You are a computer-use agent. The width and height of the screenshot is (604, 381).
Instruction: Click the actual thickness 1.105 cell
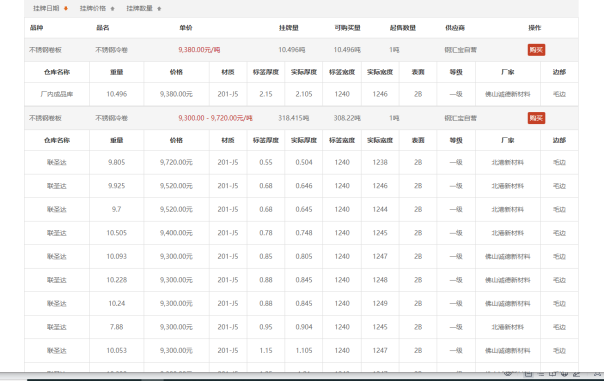coord(304,350)
